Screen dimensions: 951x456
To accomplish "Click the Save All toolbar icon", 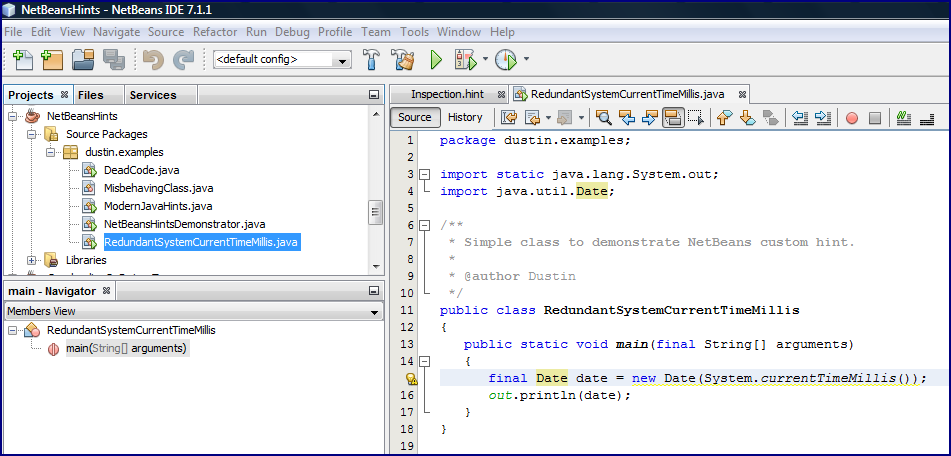I will (113, 59).
